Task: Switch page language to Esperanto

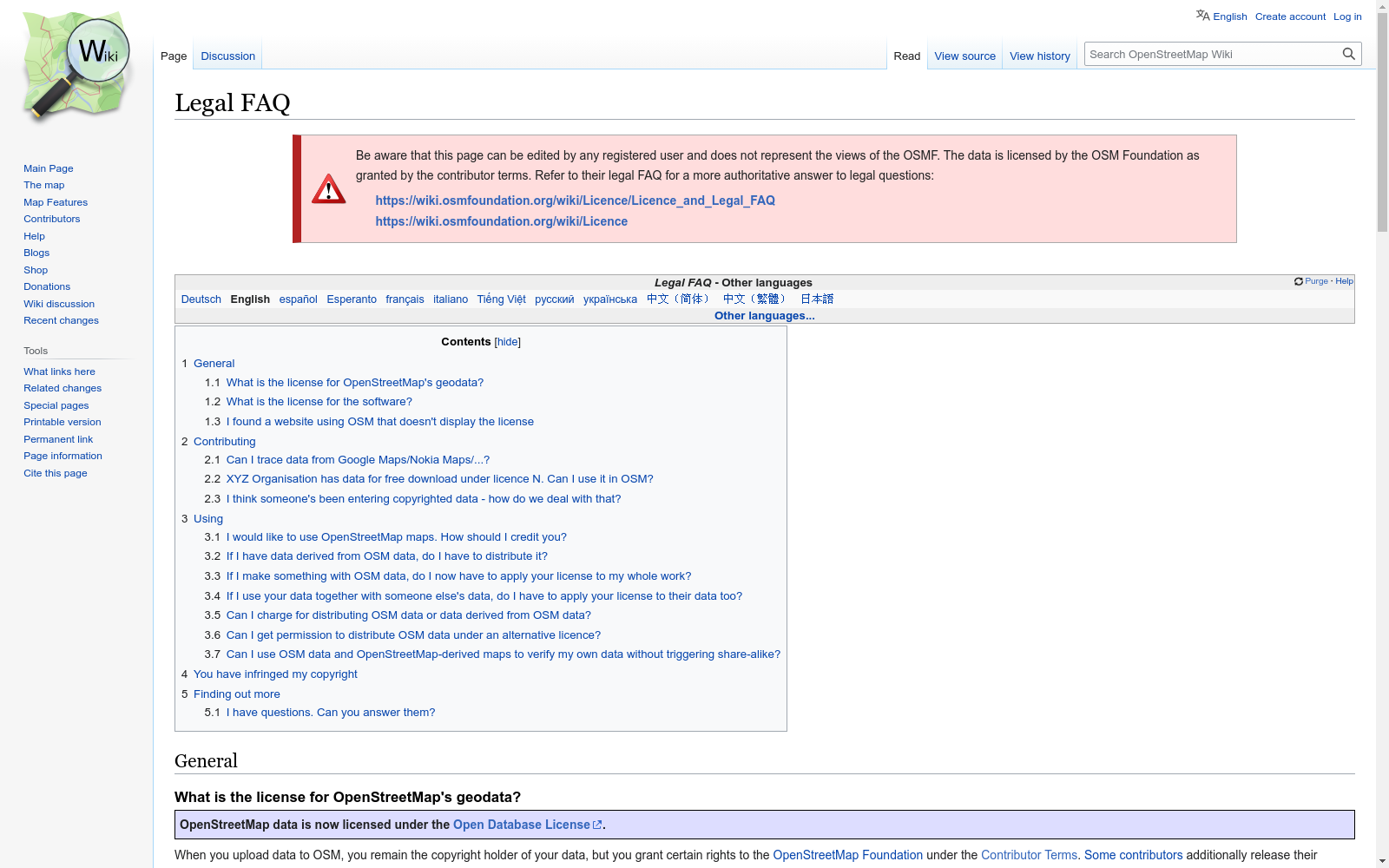Action: pyautogui.click(x=352, y=299)
